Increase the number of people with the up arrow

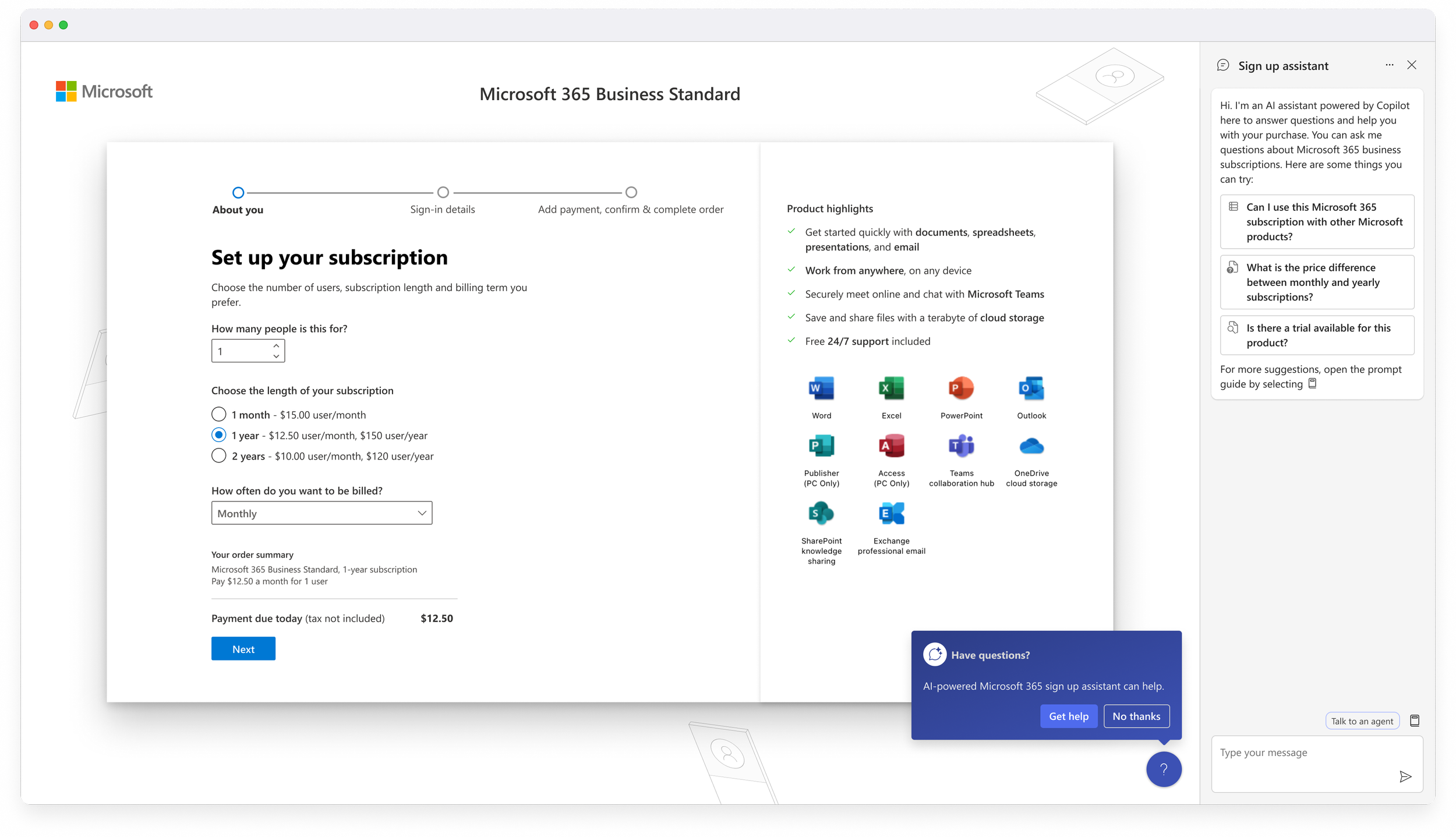tap(276, 346)
